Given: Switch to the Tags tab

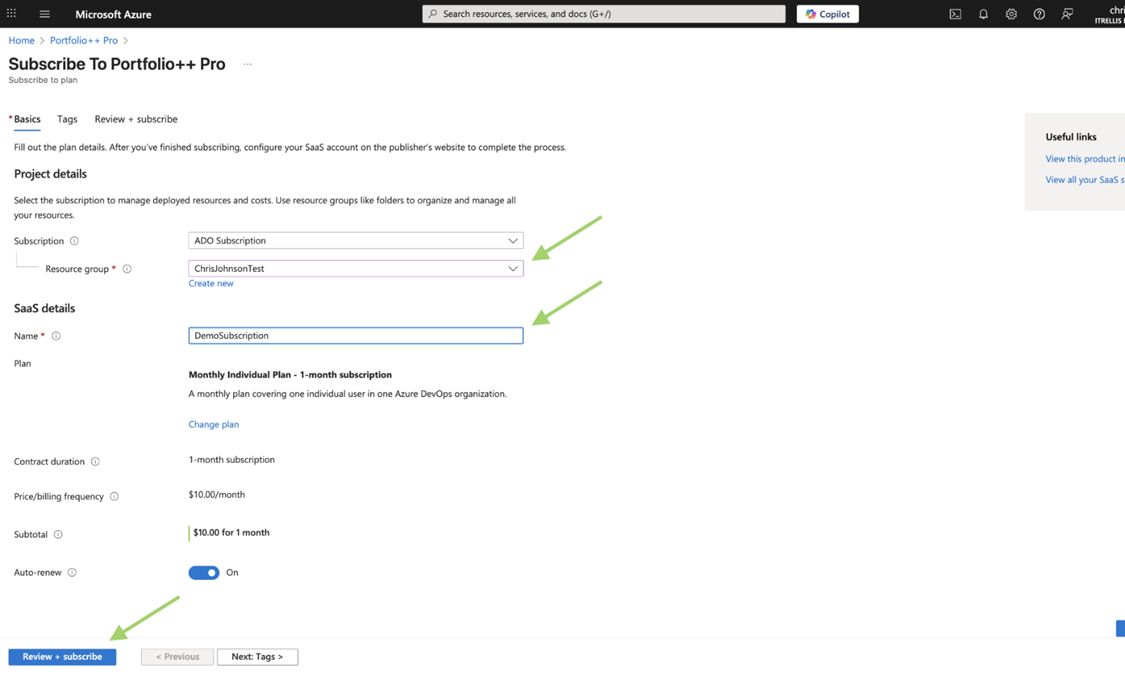Looking at the screenshot, I should tap(65, 119).
